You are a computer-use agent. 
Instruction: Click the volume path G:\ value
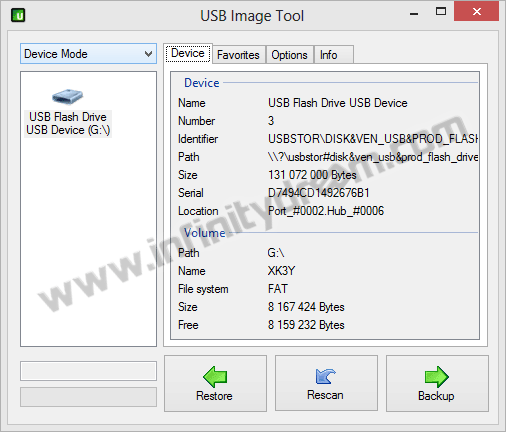point(276,253)
